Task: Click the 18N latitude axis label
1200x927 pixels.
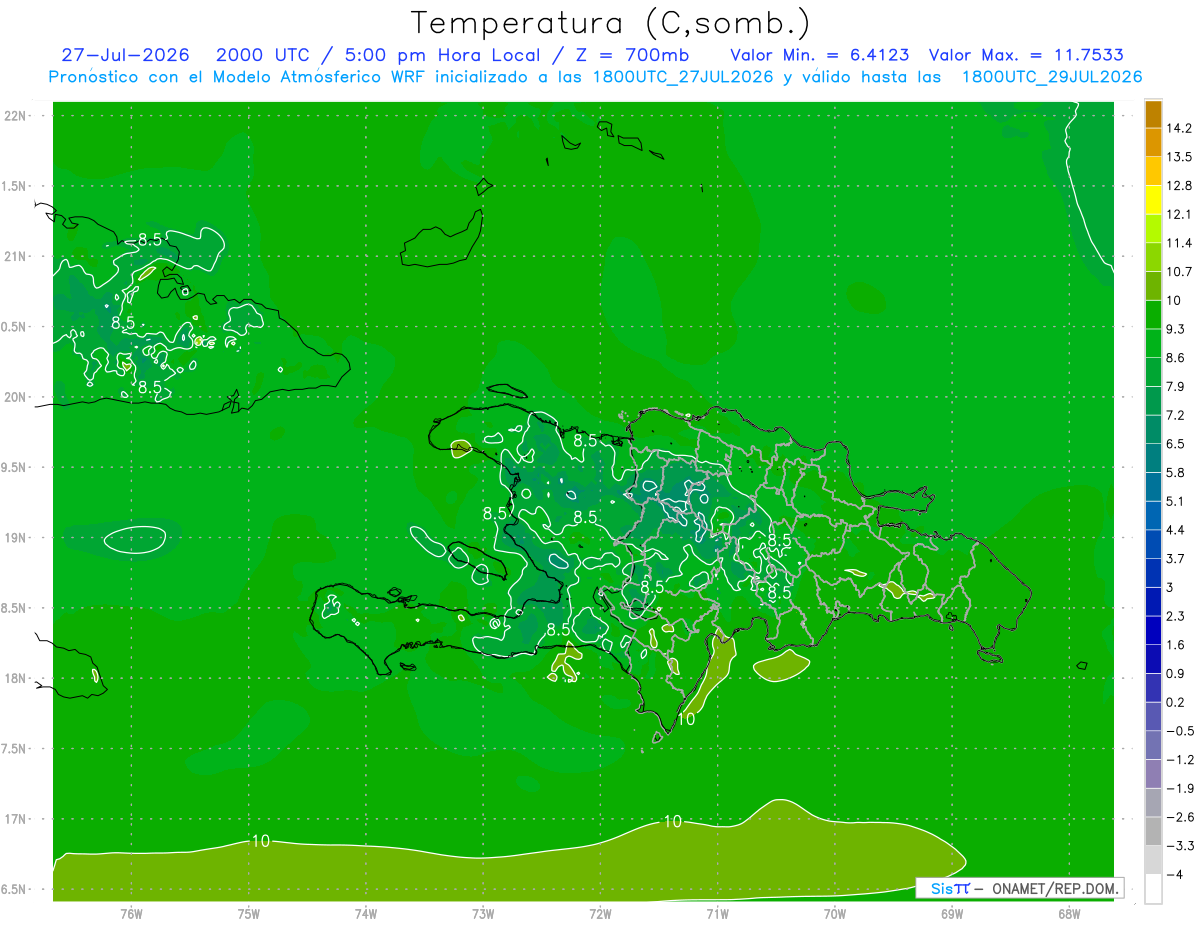Action: [16, 679]
